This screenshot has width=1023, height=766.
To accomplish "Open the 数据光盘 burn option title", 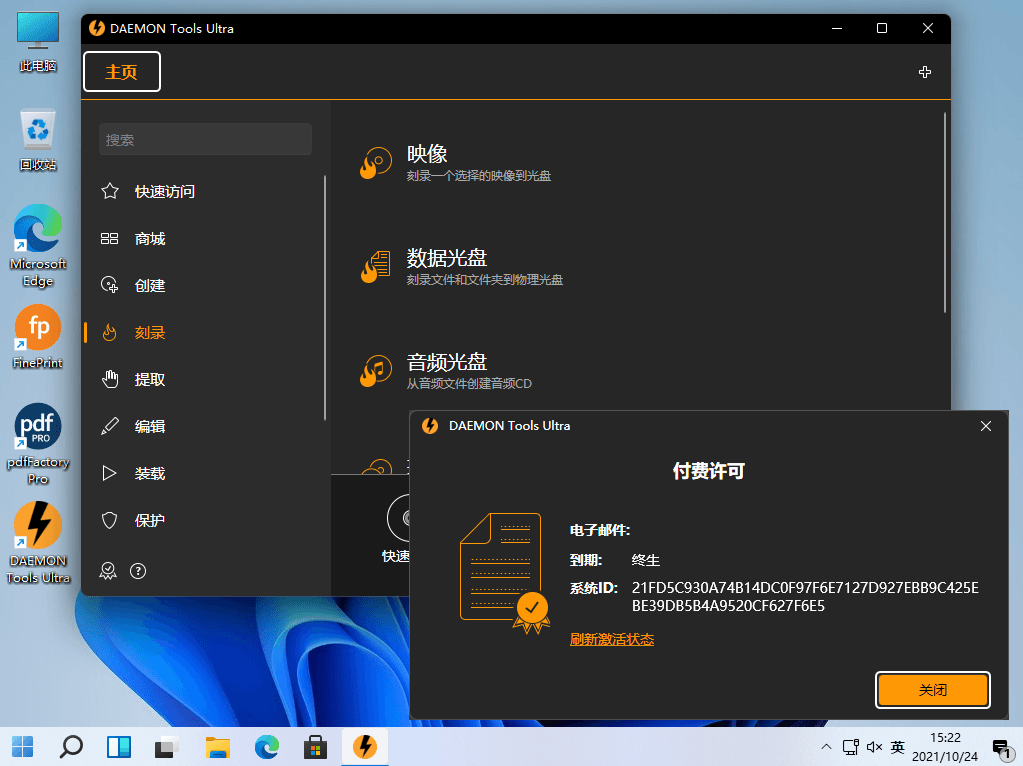I will point(446,258).
